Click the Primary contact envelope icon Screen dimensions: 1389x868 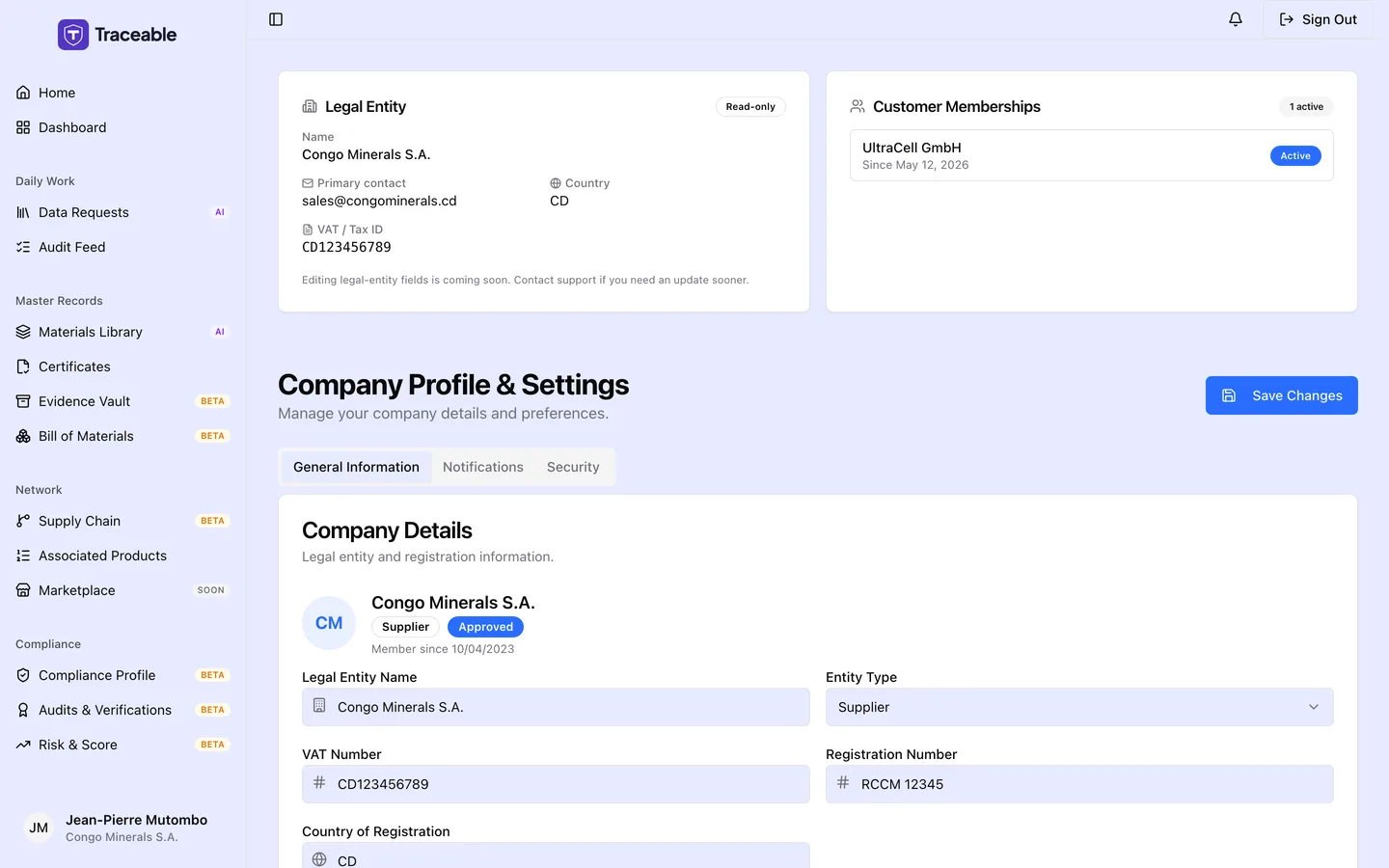(x=308, y=183)
